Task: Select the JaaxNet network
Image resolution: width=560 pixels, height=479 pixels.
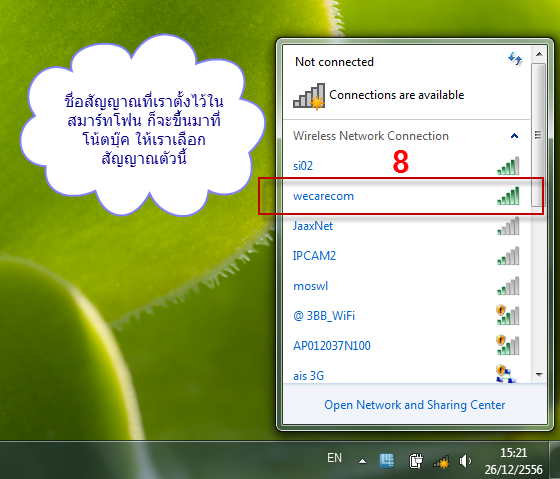Action: coord(406,226)
